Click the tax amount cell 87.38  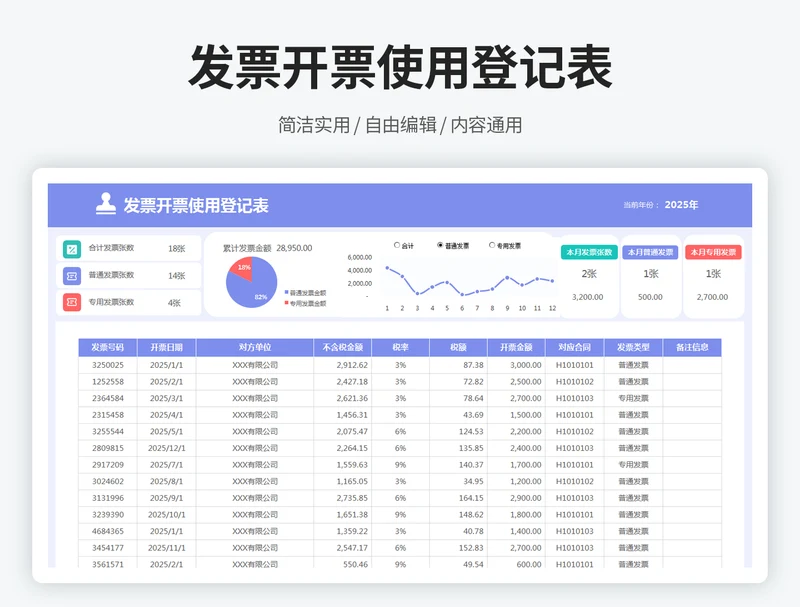(458, 365)
